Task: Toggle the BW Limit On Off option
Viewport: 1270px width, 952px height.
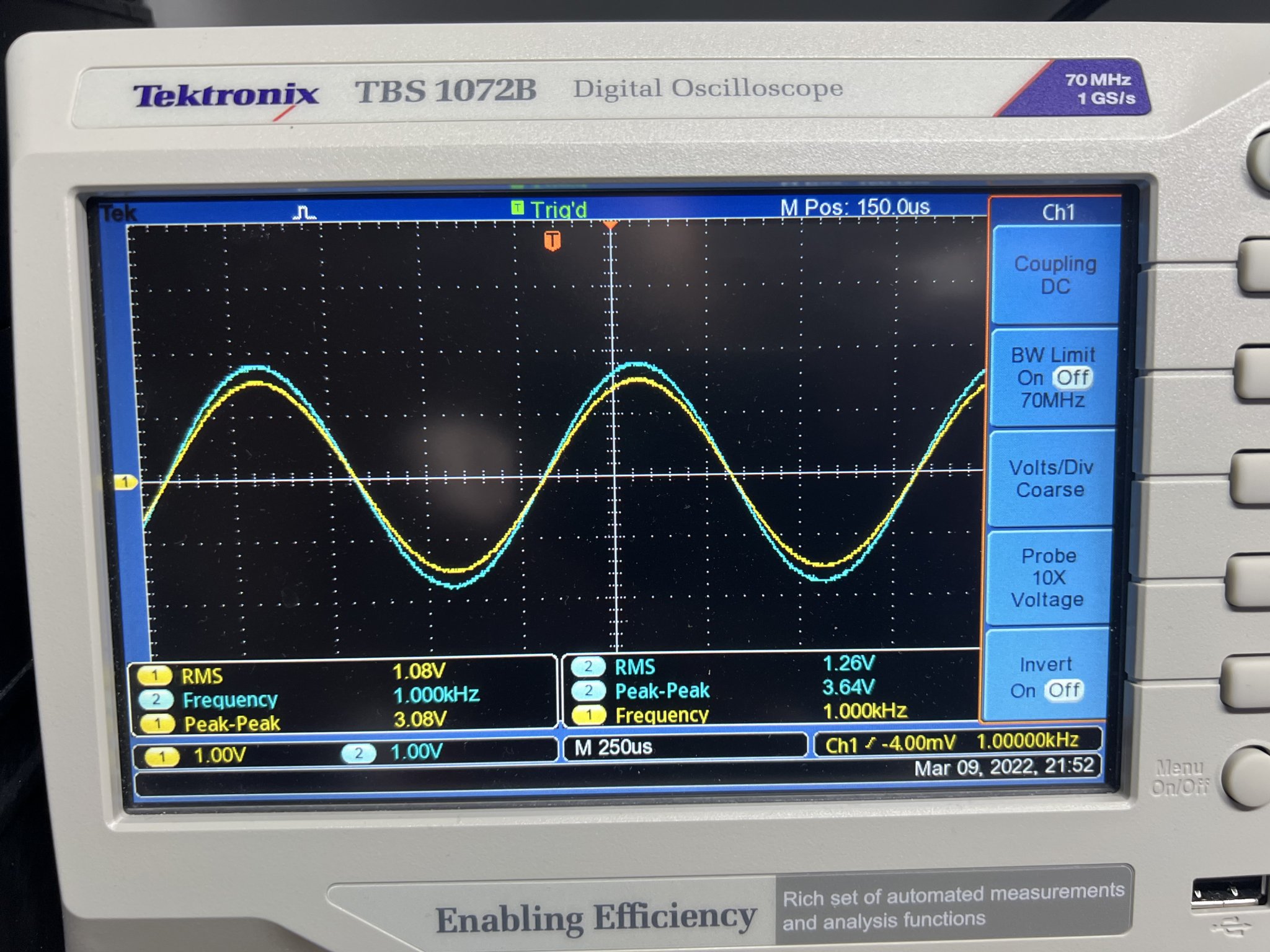Action: point(1053,377)
